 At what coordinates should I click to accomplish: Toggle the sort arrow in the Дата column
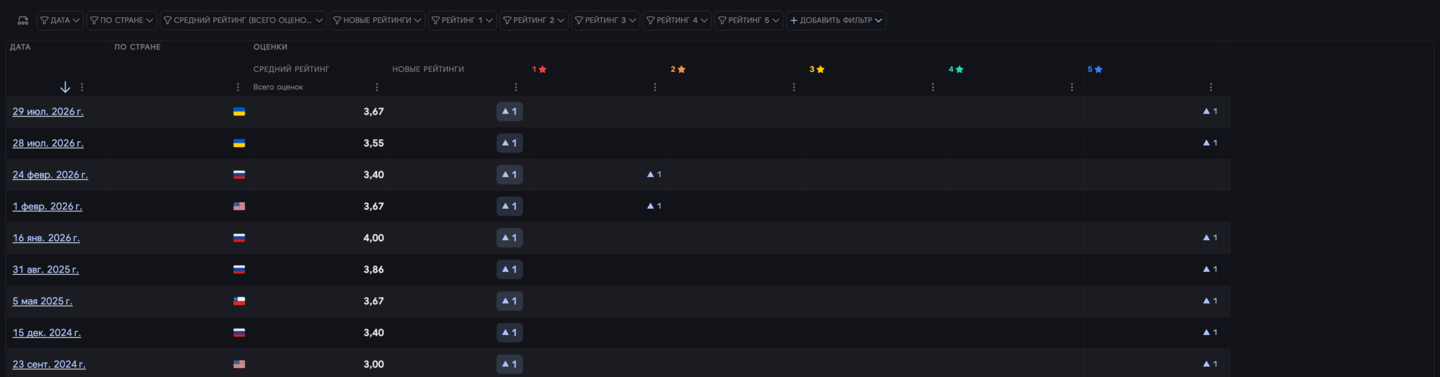(x=66, y=87)
